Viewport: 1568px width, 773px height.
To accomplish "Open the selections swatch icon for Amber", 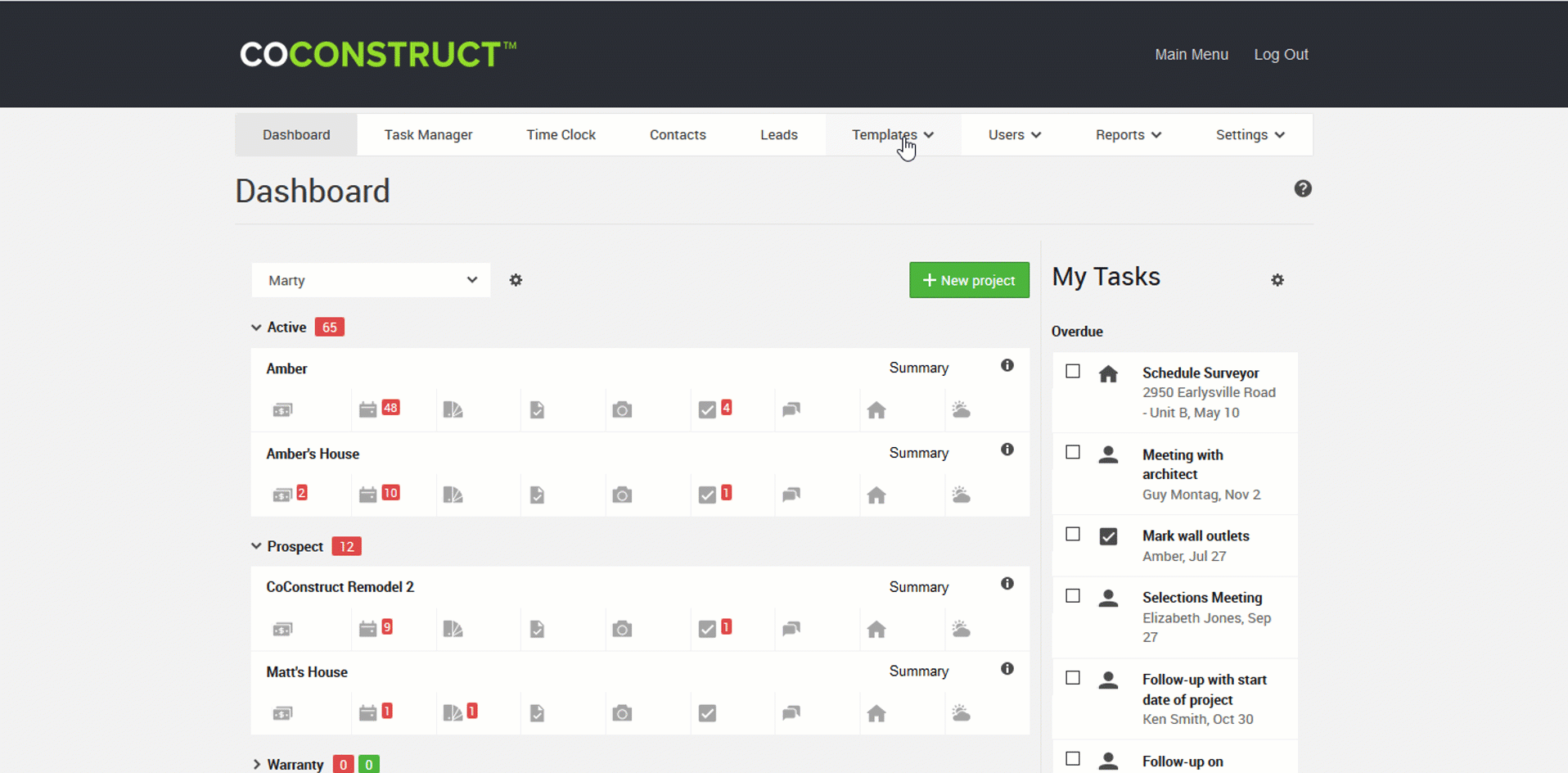I will (453, 409).
